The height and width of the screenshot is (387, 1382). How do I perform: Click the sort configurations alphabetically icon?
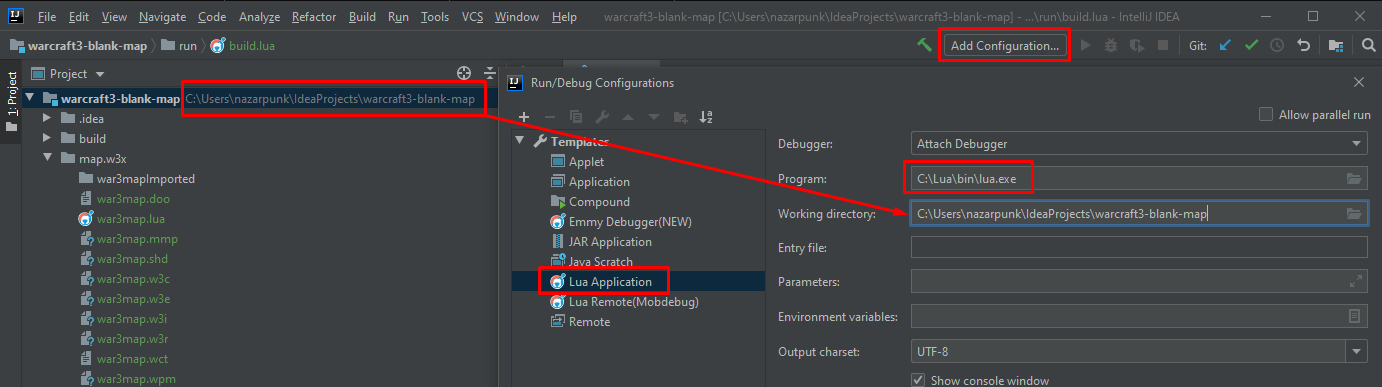(x=706, y=117)
